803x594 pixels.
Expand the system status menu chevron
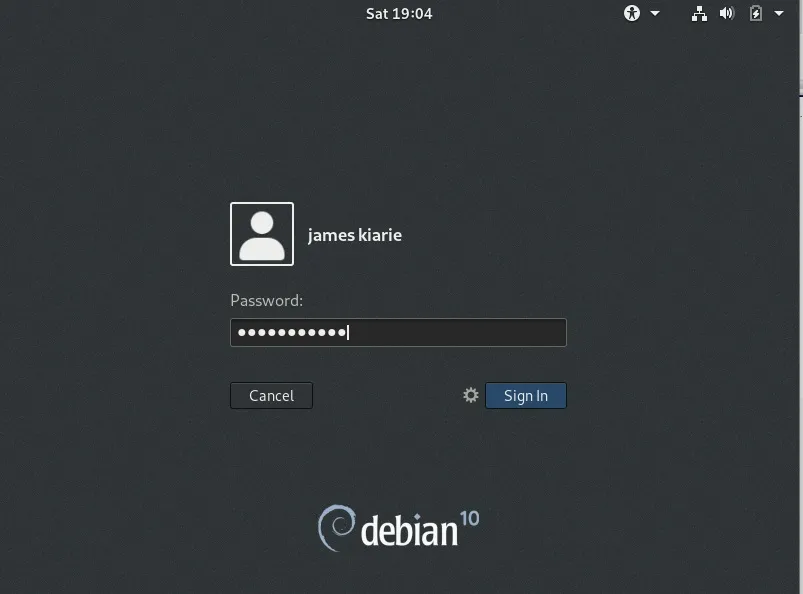coord(779,14)
